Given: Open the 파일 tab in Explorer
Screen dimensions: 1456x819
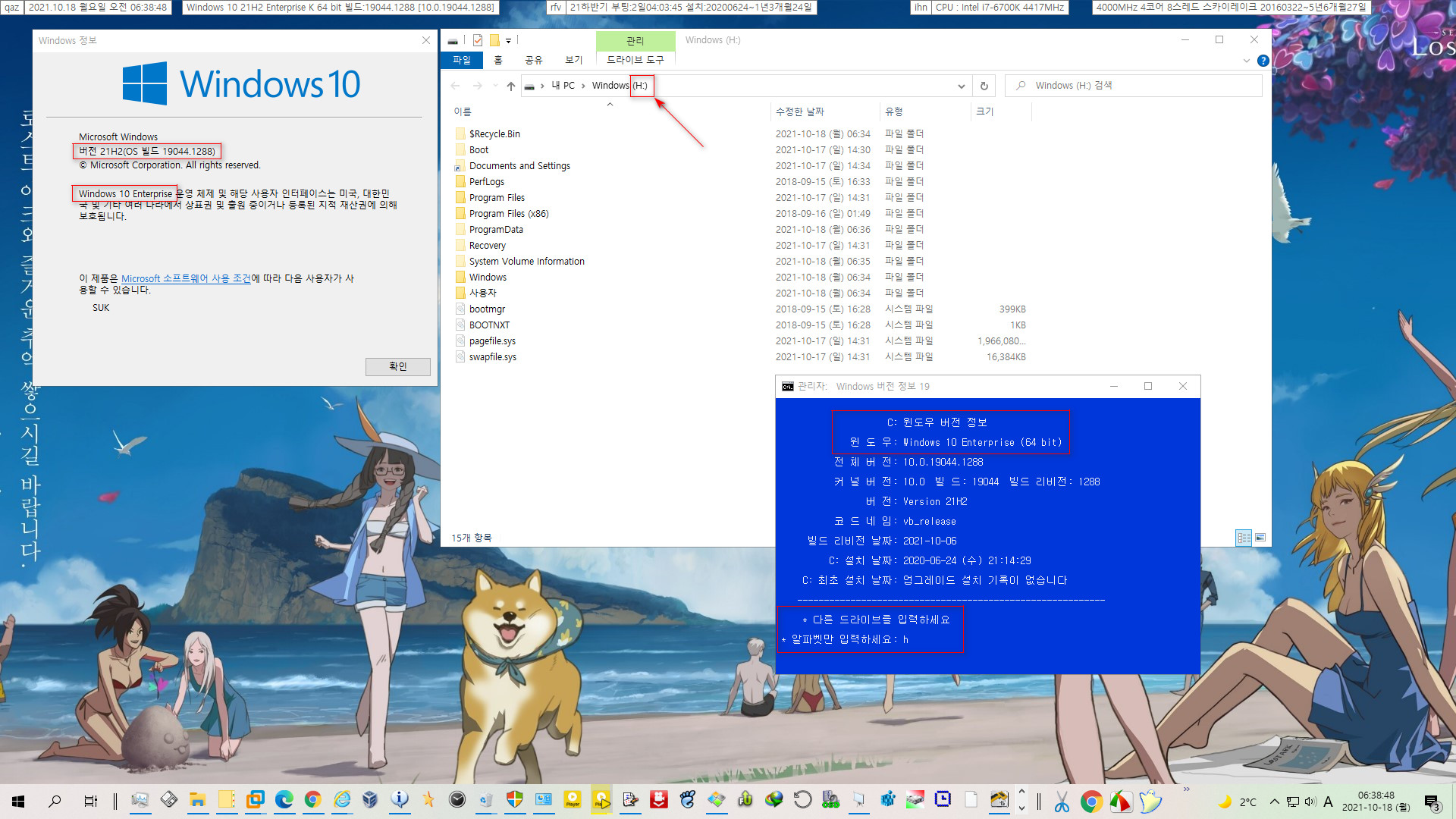Looking at the screenshot, I should pos(462,60).
